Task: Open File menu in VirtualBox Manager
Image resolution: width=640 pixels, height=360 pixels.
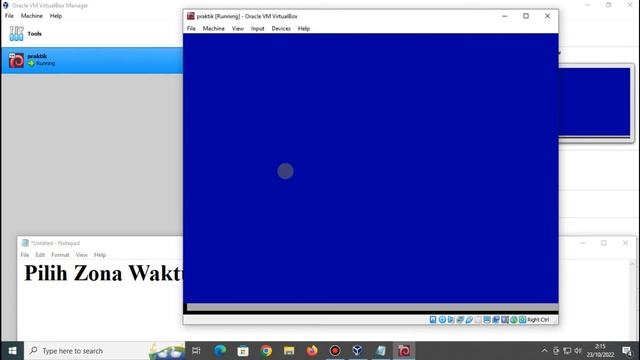Action: 9,16
